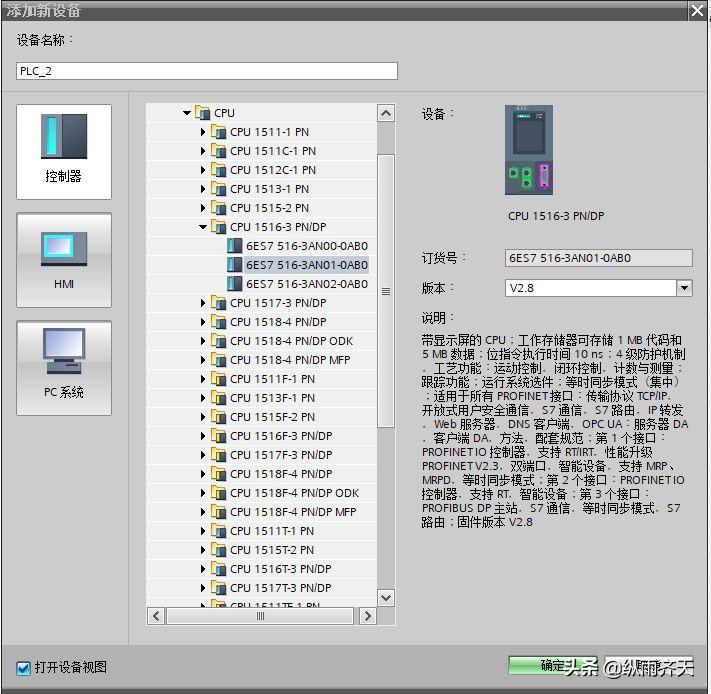This screenshot has width=711, height=694.
Task: Select order number 6ES7 516-3AN02-0AB0
Action: [307, 284]
